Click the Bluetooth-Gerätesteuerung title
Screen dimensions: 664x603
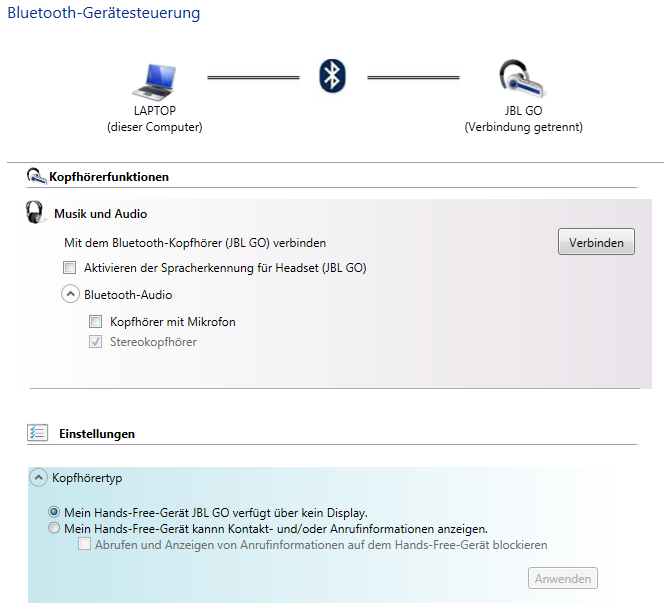pyautogui.click(x=104, y=13)
